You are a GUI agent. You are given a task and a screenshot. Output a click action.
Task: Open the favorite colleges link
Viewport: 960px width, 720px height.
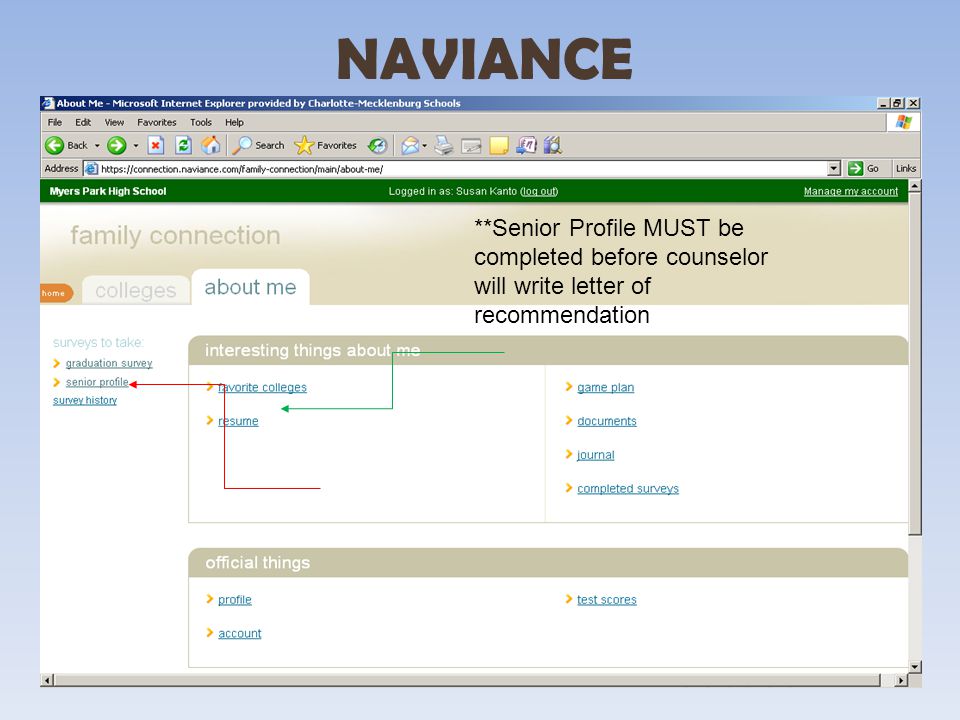(x=262, y=388)
